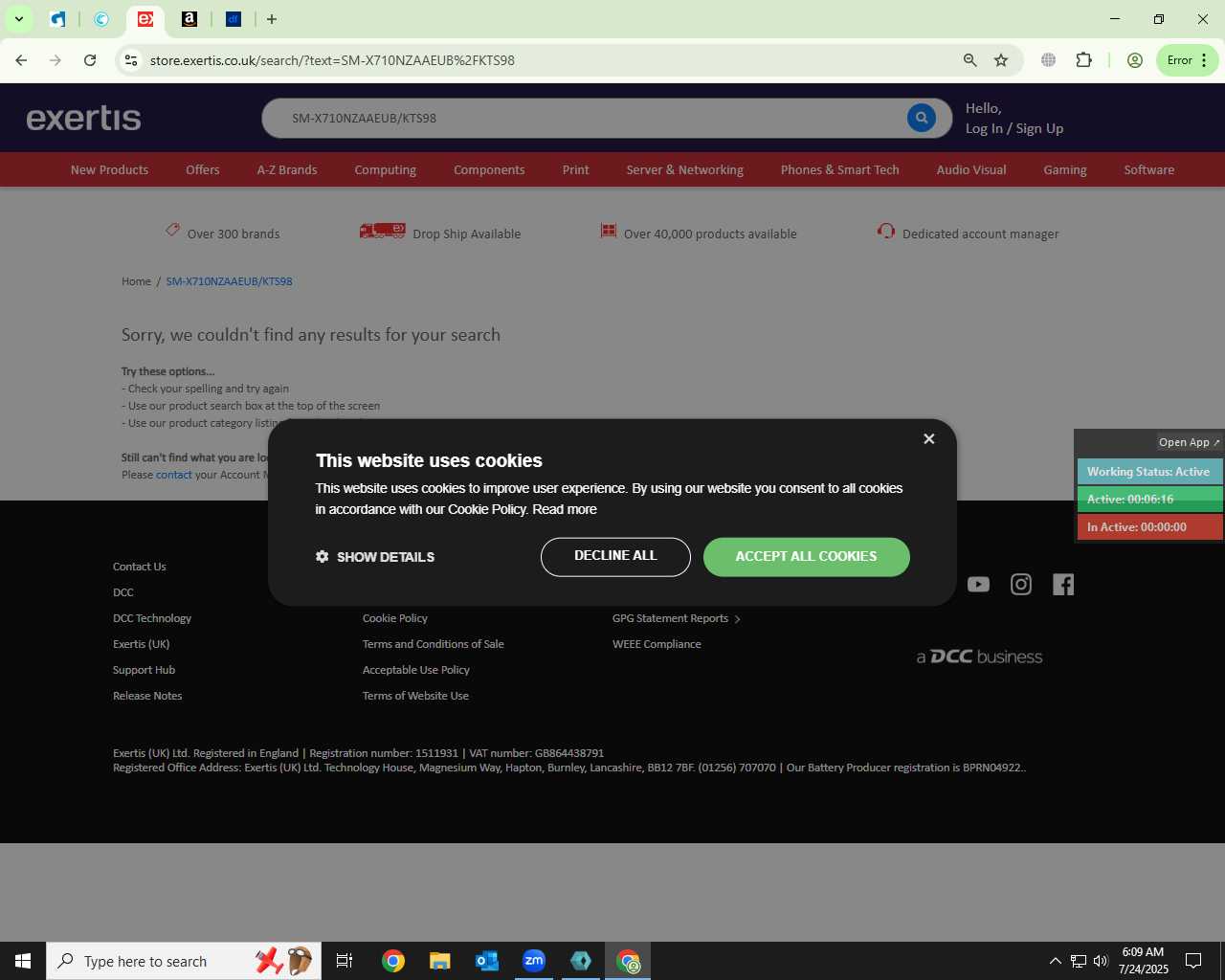This screenshot has width=1225, height=980.
Task: Show hidden system tray icons
Action: [x=1055, y=961]
